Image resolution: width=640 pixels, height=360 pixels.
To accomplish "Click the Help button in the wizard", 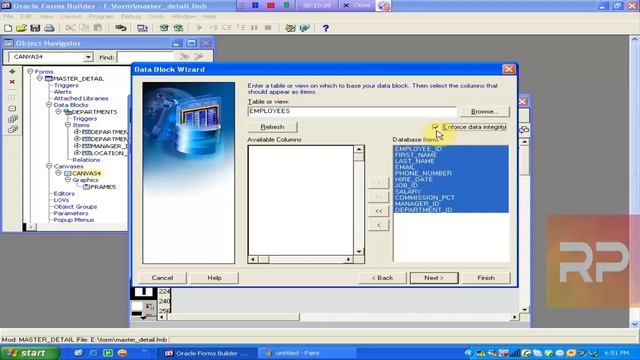I will pos(214,278).
